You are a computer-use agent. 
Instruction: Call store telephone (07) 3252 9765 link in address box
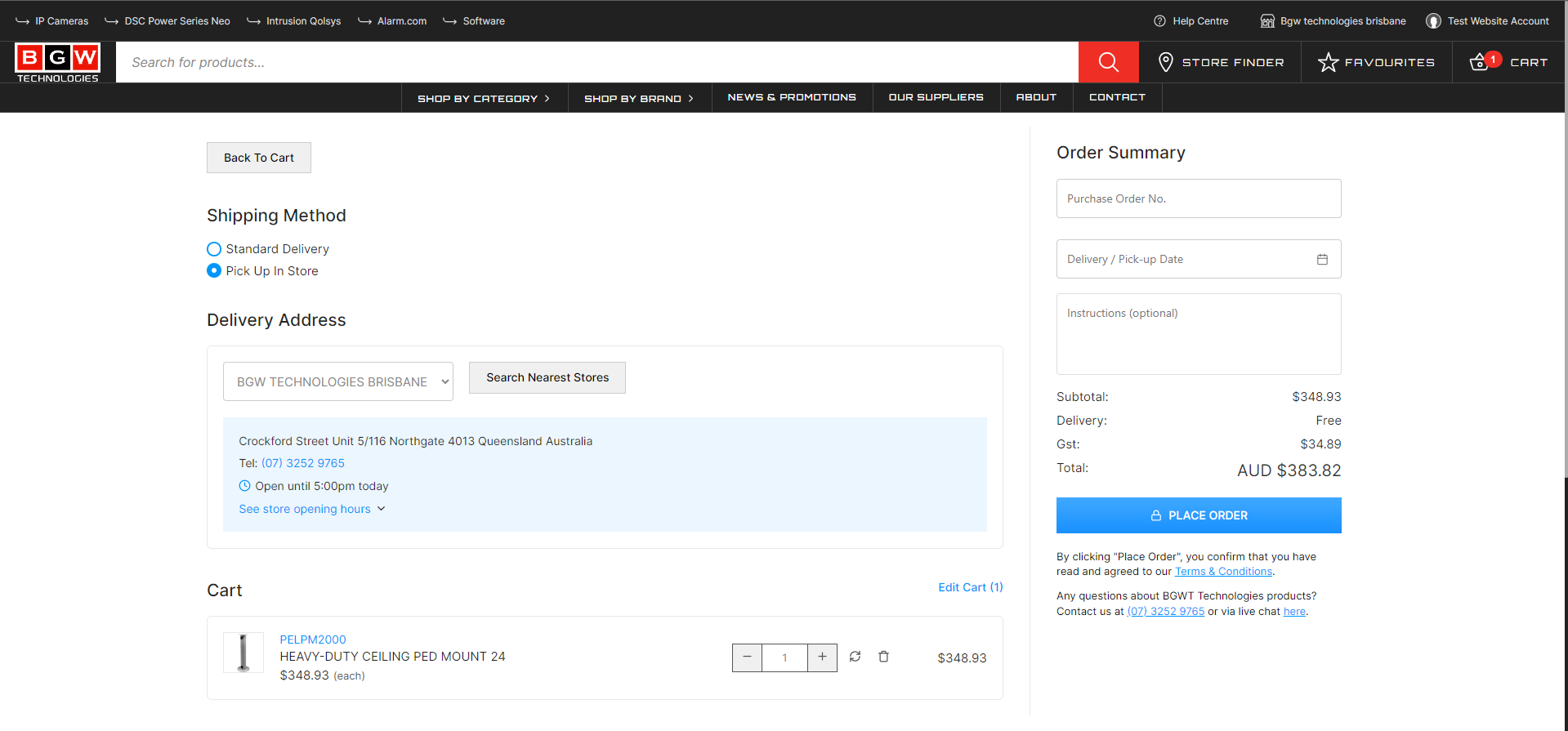pyautogui.click(x=303, y=463)
